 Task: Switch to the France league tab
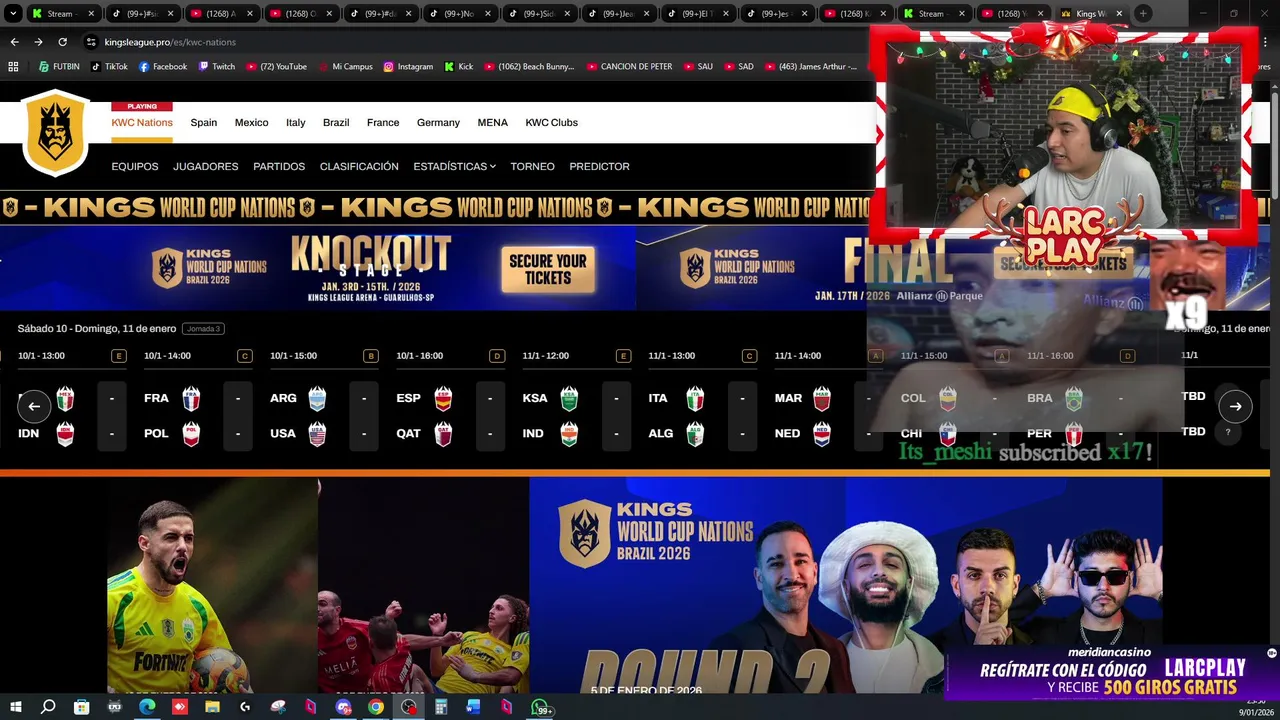pyautogui.click(x=383, y=122)
